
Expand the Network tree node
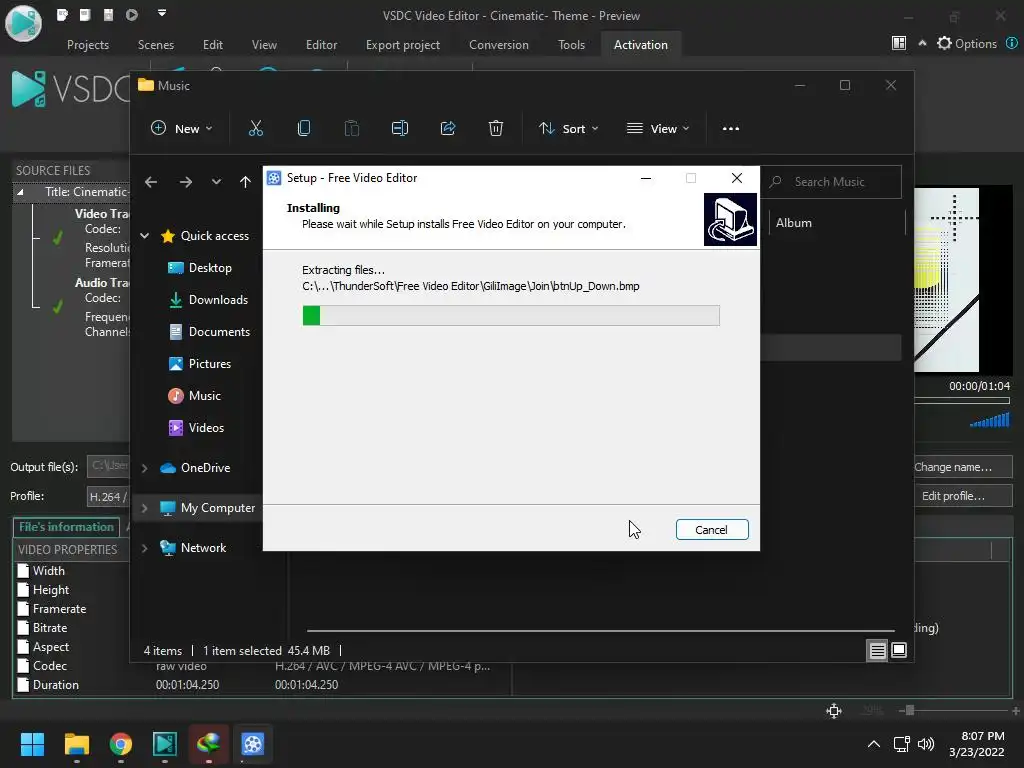click(144, 549)
